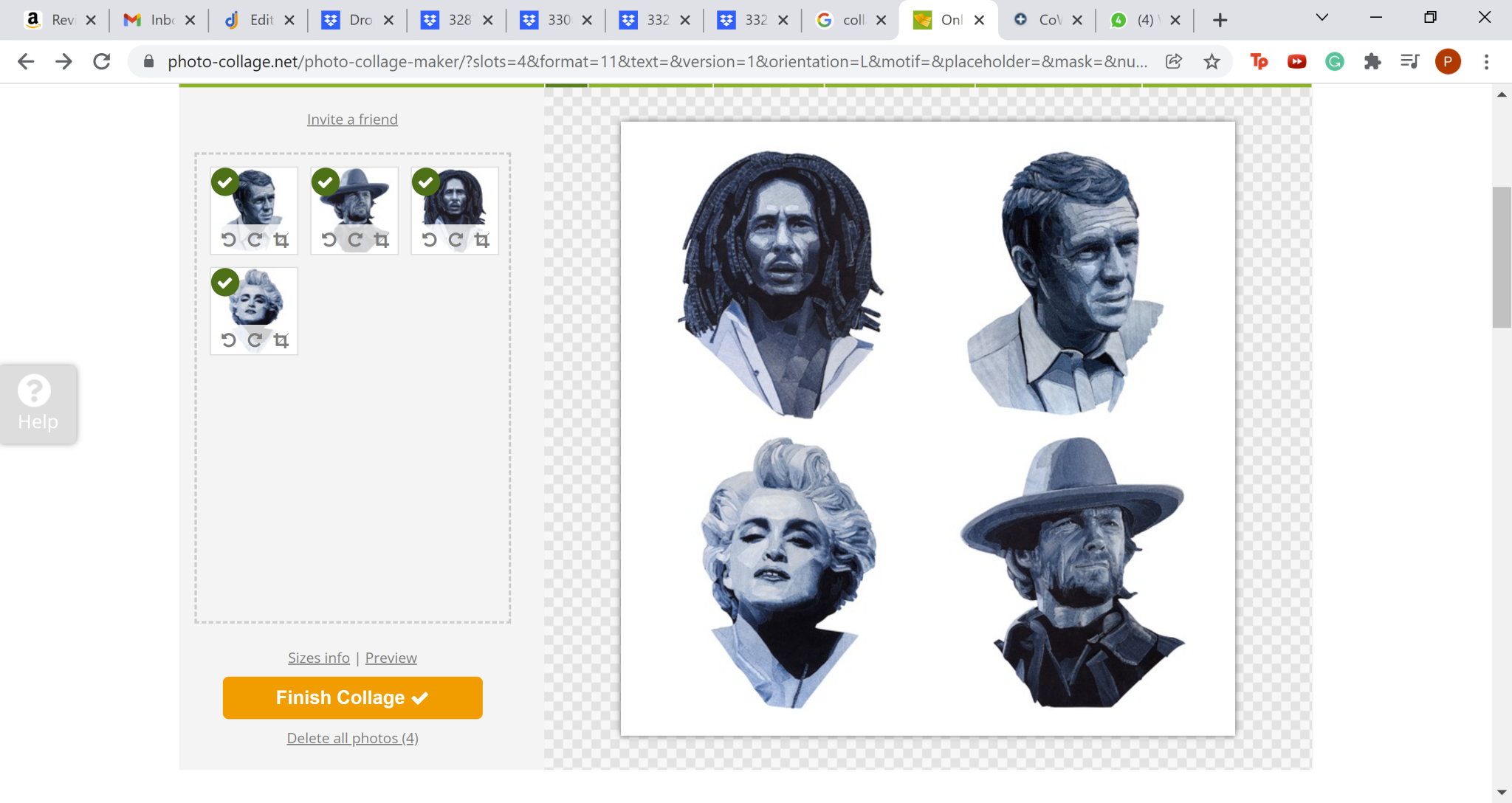Open the media control queue icon
The image size is (1512, 803).
[1410, 61]
